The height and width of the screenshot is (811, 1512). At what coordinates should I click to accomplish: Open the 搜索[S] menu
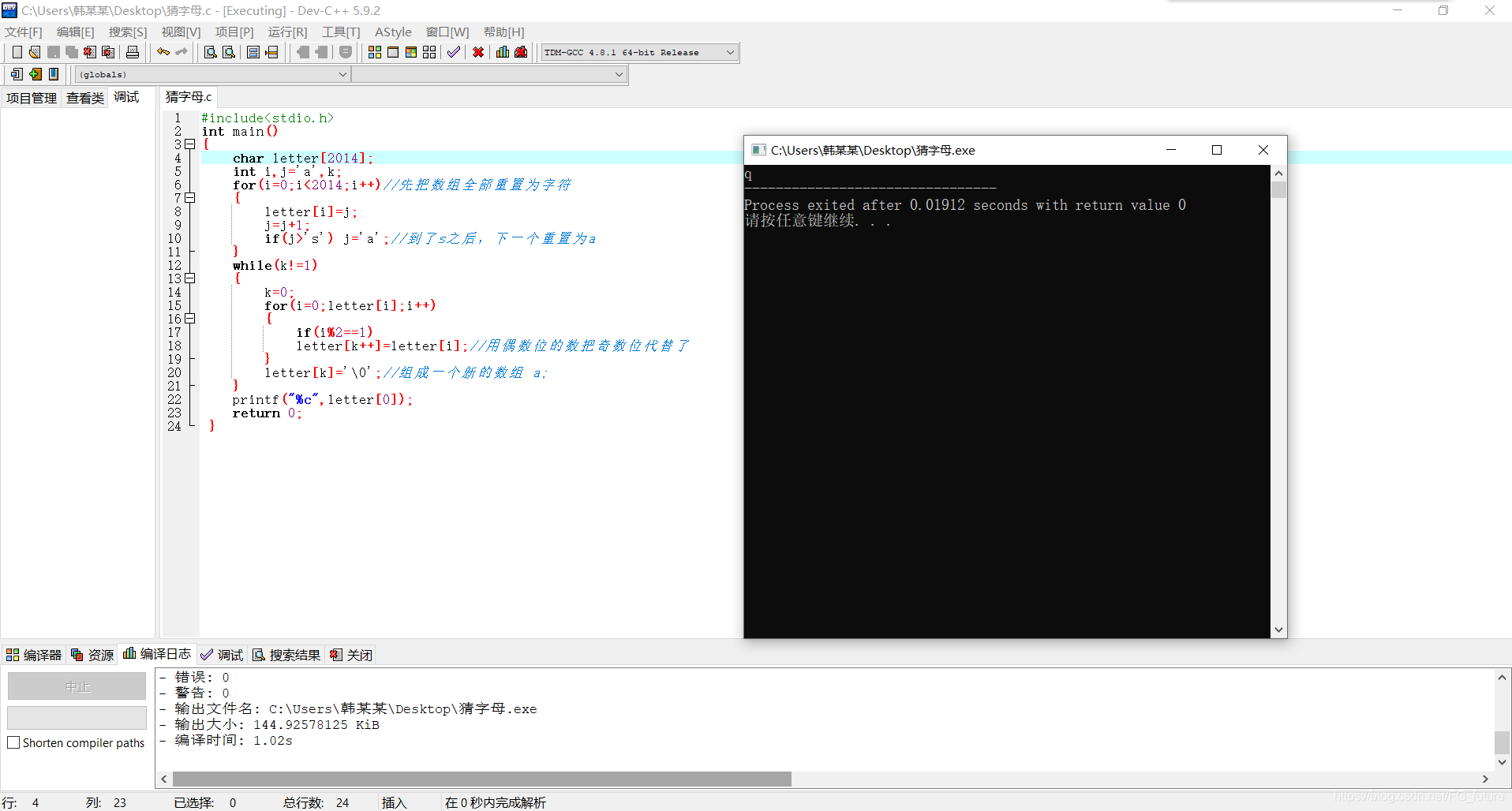pos(128,32)
